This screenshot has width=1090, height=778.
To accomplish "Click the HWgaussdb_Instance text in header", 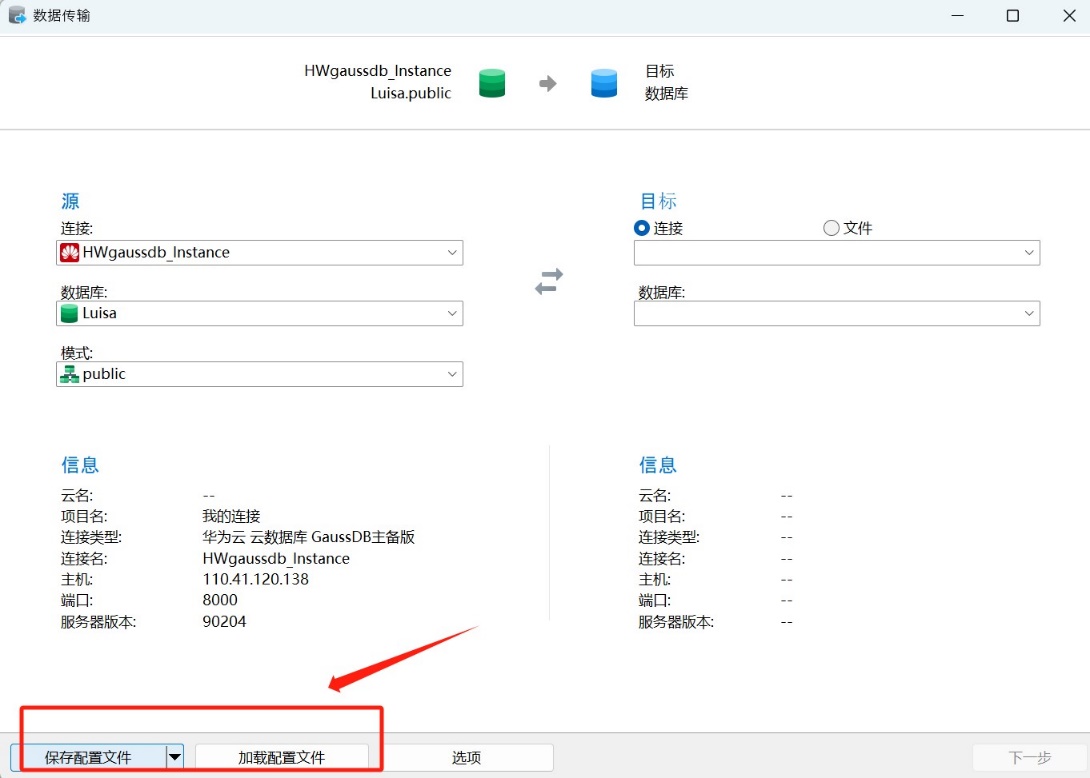I will tap(377, 71).
